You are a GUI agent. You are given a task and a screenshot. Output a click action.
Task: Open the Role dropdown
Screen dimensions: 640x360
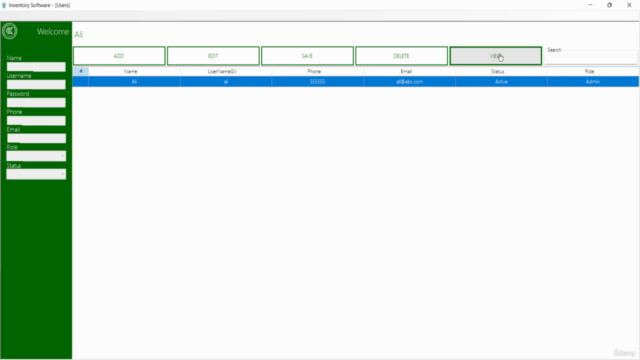tap(36, 156)
